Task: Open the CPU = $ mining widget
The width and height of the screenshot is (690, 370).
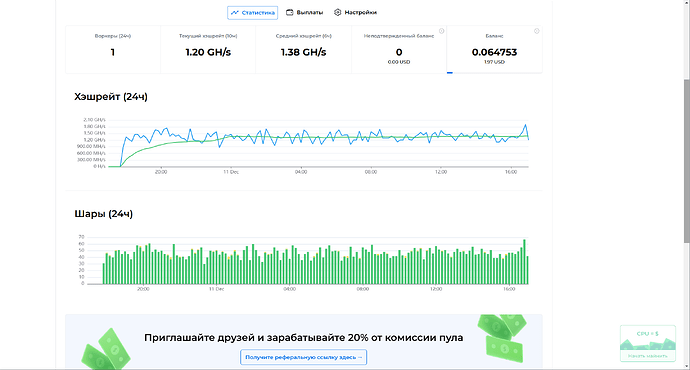Action: tap(648, 344)
